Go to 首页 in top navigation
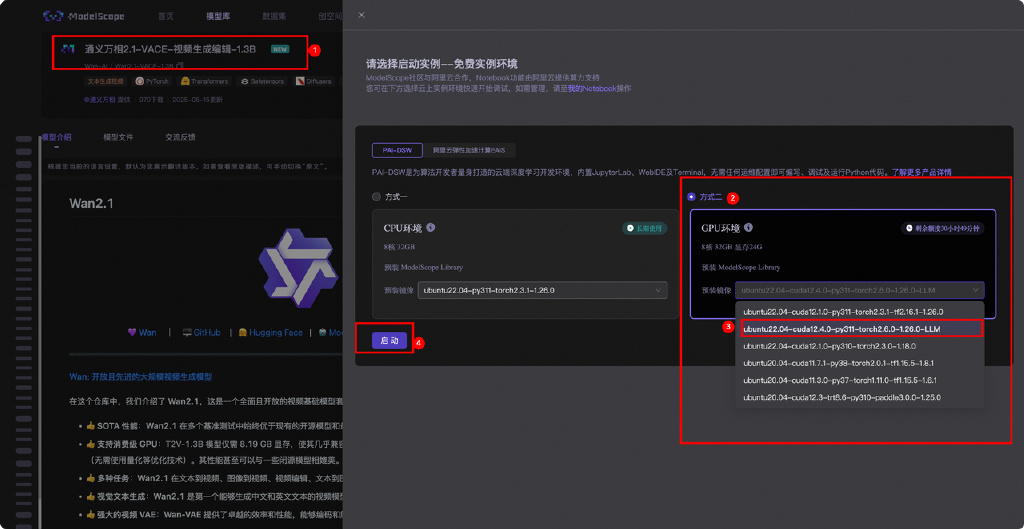Image resolution: width=1024 pixels, height=529 pixels. 166,16
